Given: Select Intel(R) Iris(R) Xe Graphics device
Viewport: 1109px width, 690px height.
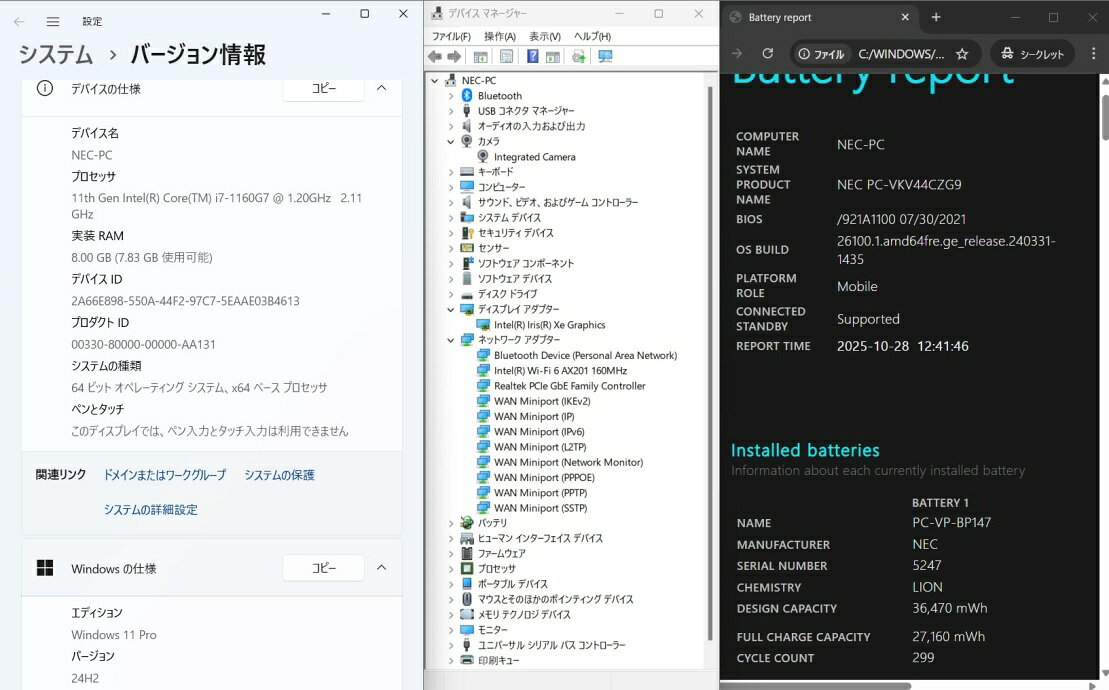Looking at the screenshot, I should click(549, 325).
